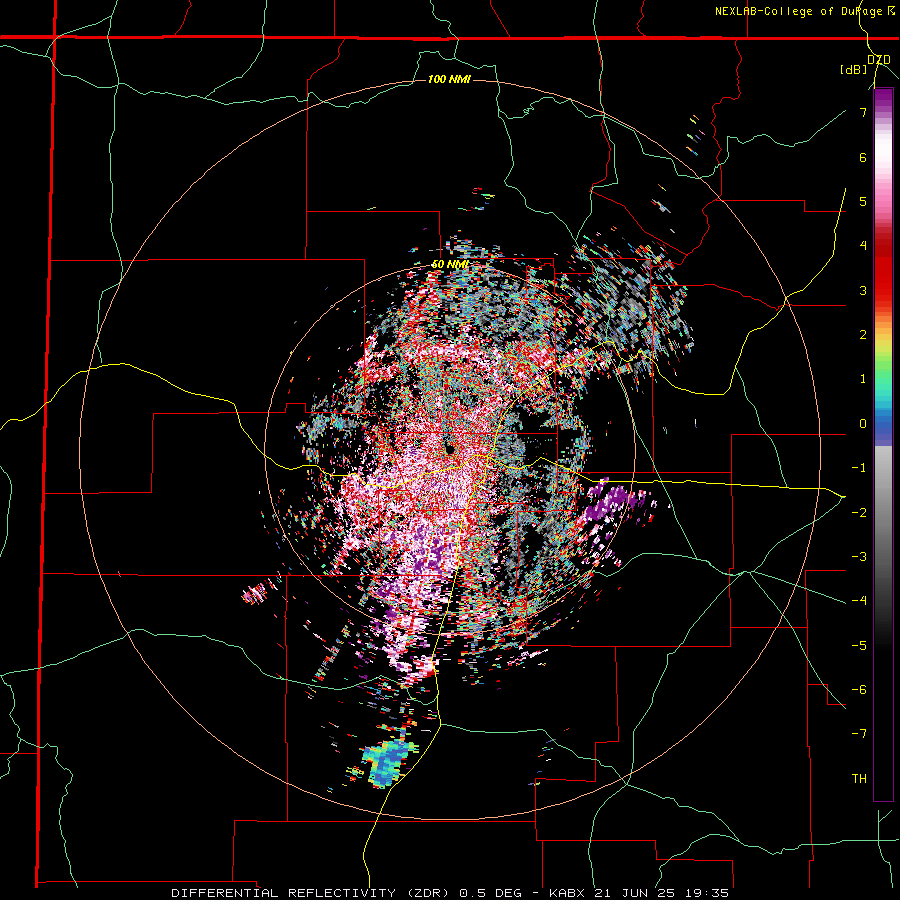
Task: Click the TH label on color scale
Action: point(859,779)
